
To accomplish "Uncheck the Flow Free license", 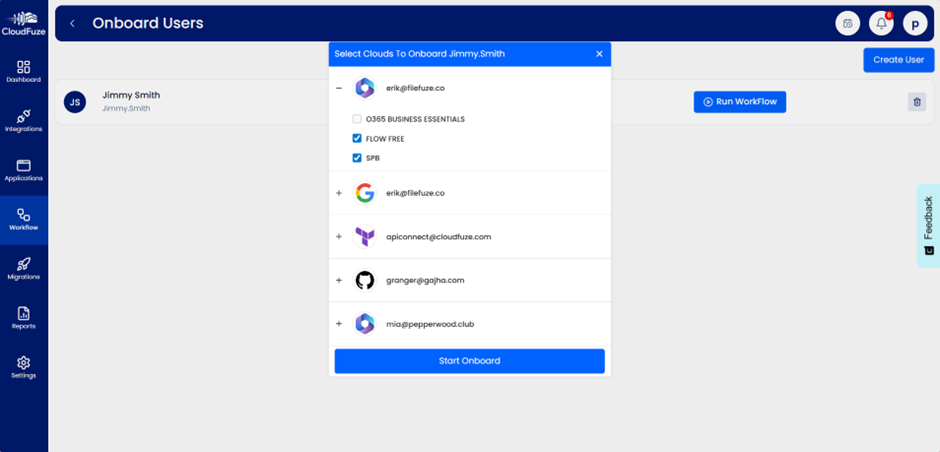I will (x=357, y=139).
